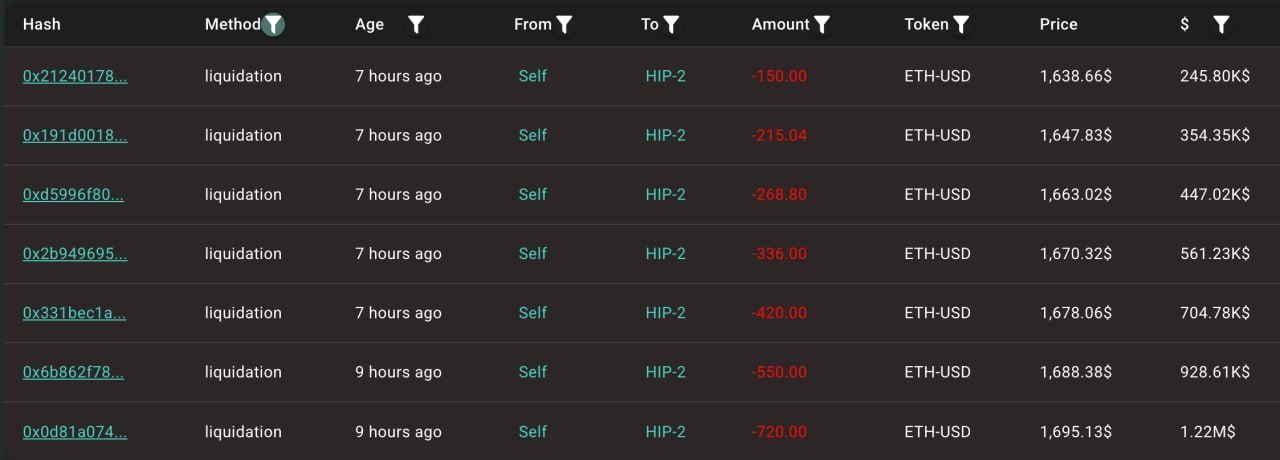The image size is (1280, 460).
Task: Open the active Method column filter
Action: (273, 25)
